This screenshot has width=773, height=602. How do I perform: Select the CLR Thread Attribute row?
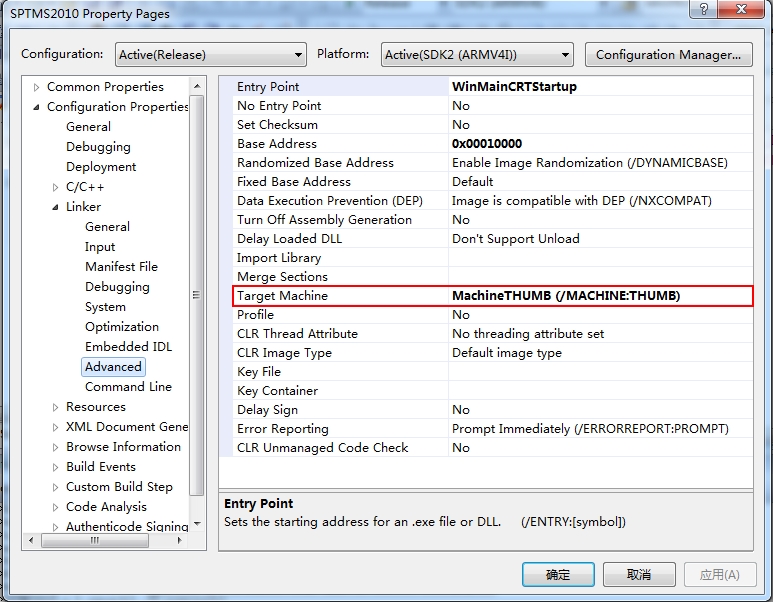click(x=493, y=334)
